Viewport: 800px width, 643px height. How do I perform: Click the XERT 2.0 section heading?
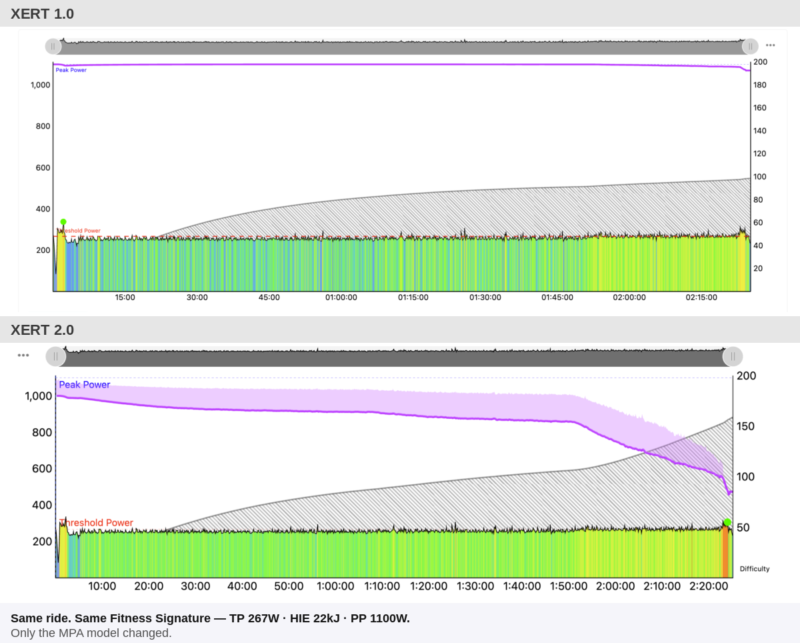coord(42,330)
